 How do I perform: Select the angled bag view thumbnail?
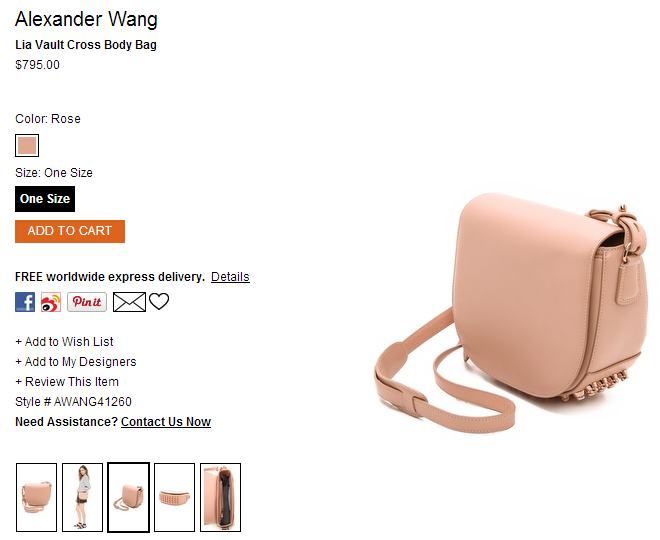coord(128,497)
